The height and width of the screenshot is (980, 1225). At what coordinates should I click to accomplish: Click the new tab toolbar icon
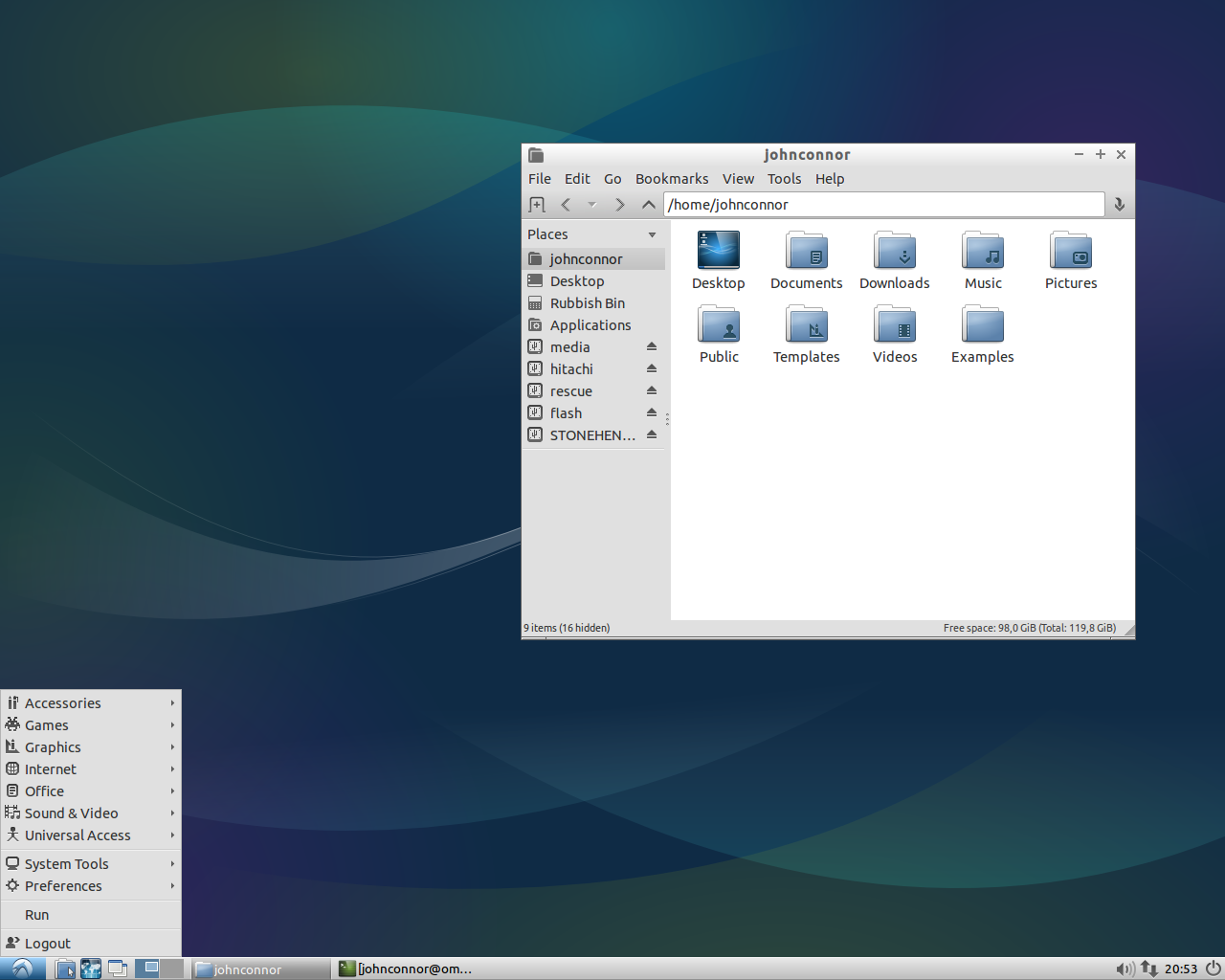coord(537,205)
